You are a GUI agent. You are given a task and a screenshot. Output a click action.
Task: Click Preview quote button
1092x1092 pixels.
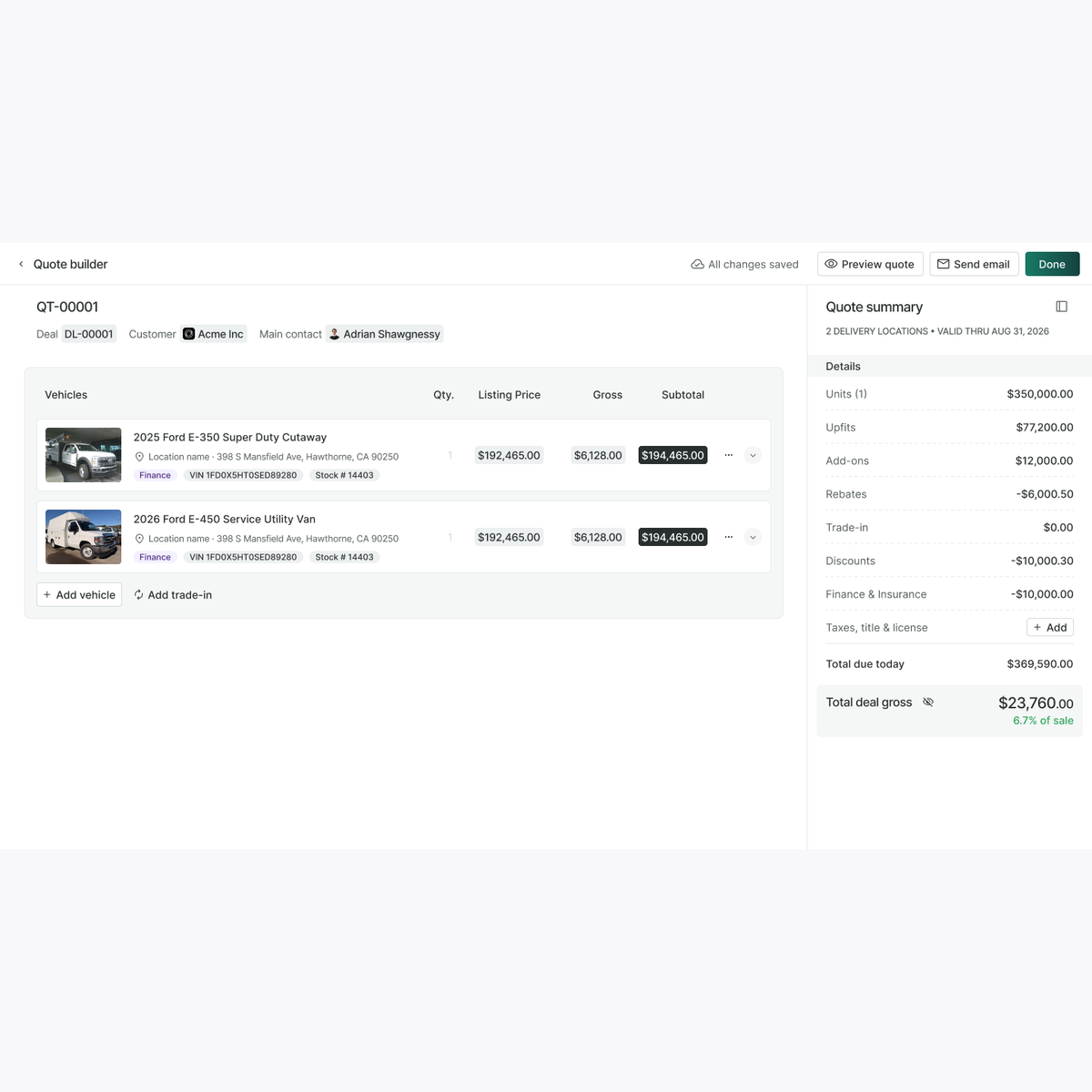click(870, 264)
